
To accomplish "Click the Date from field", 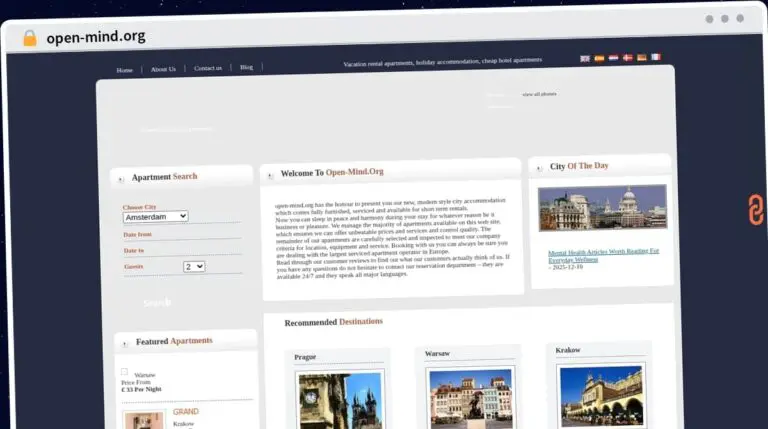I will point(182,235).
